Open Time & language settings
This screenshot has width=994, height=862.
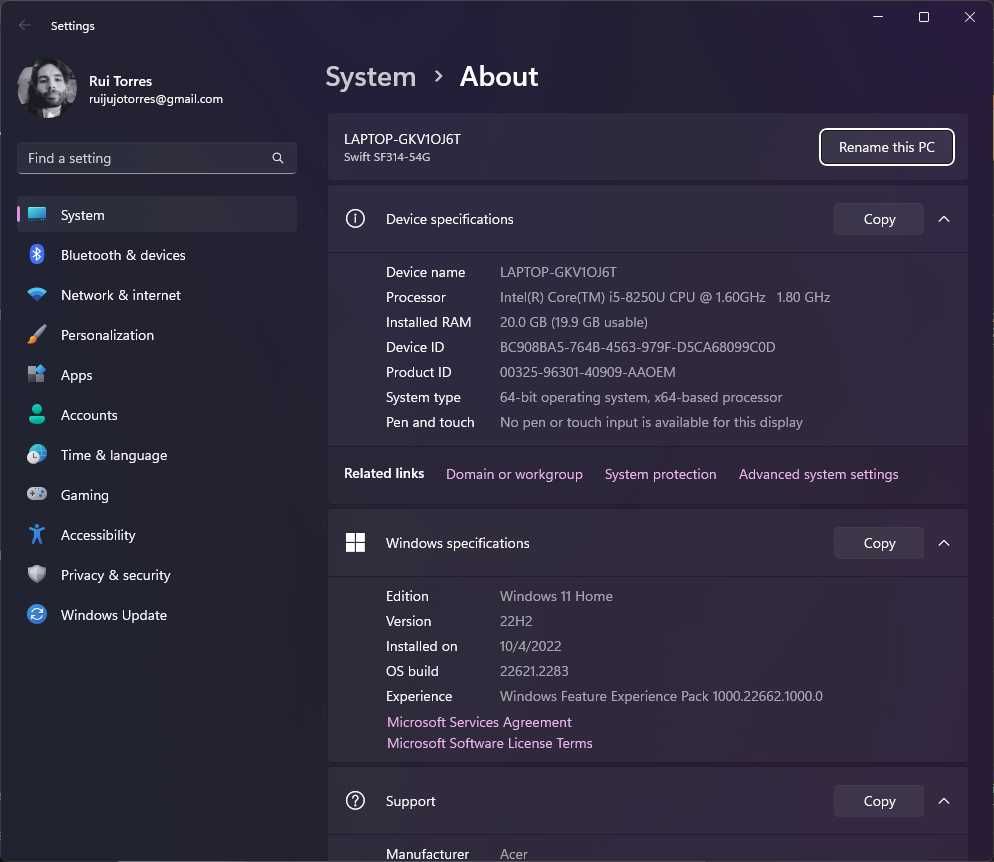tap(157, 454)
